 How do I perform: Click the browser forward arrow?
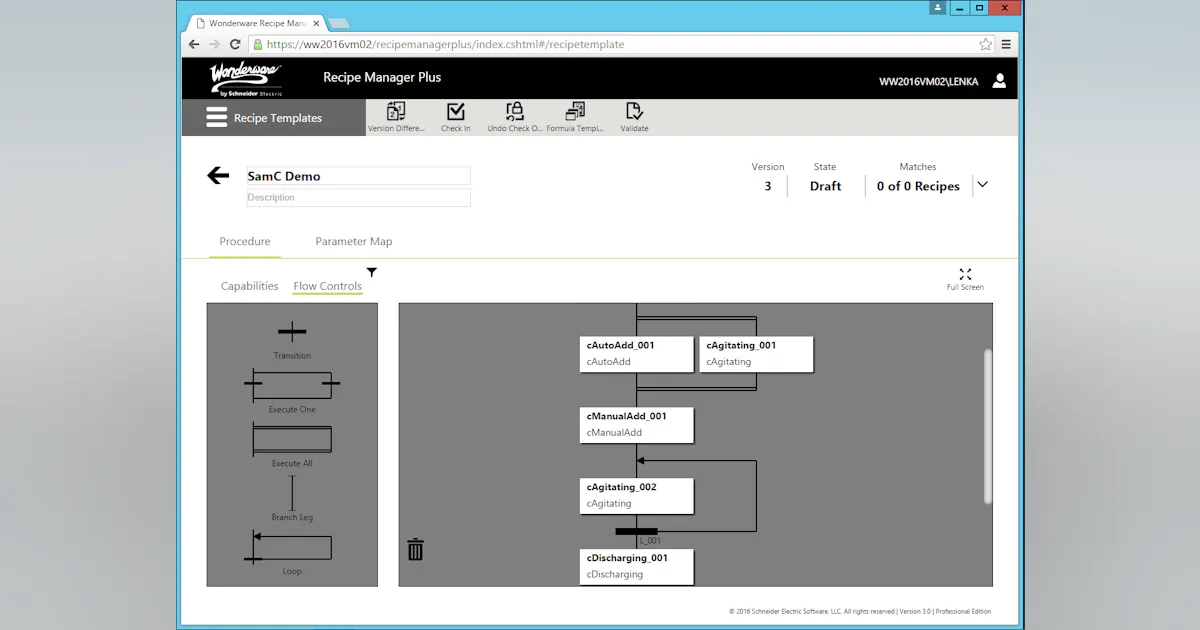click(214, 44)
